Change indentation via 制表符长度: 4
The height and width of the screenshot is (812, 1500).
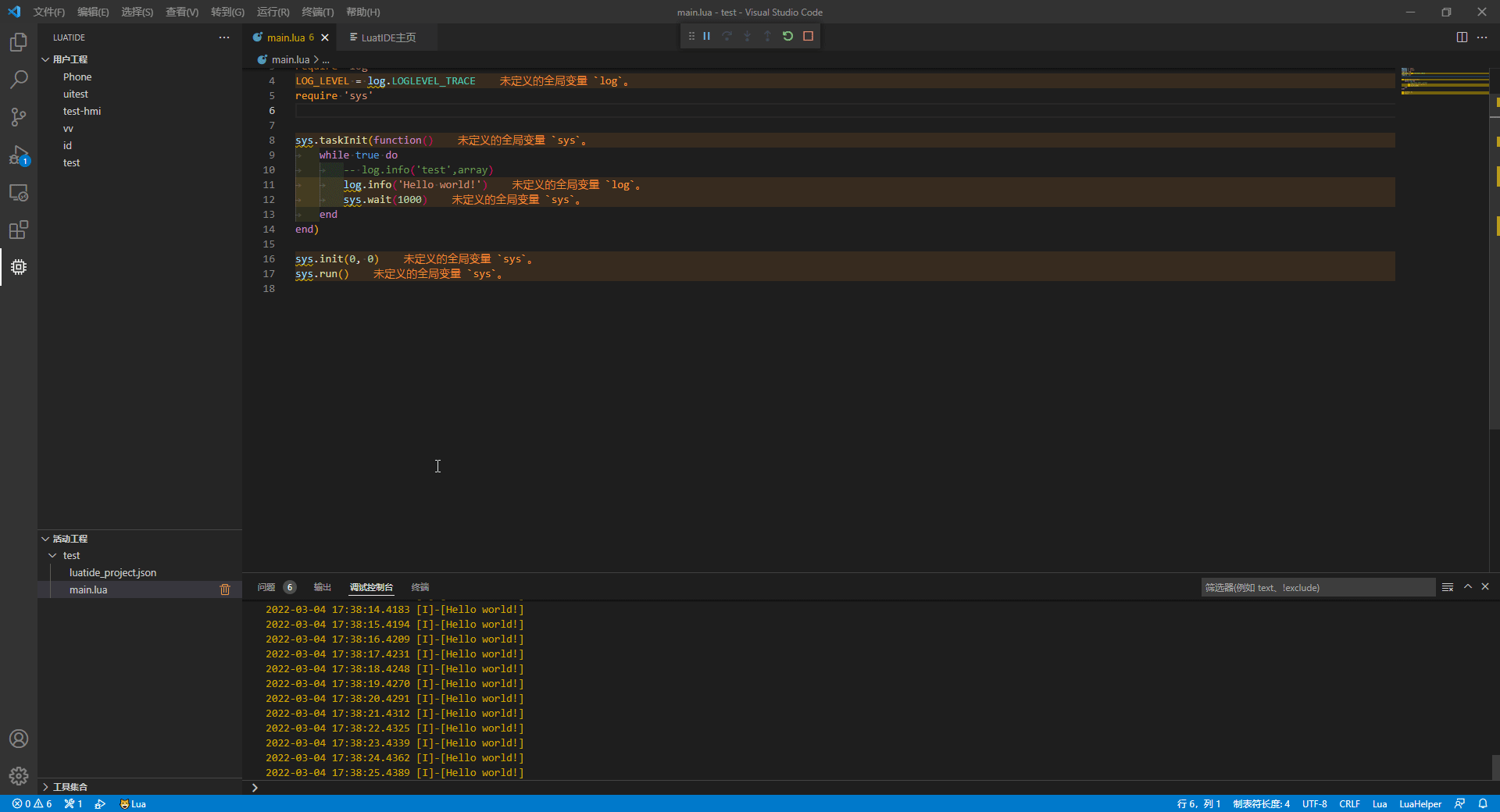pyautogui.click(x=1261, y=803)
